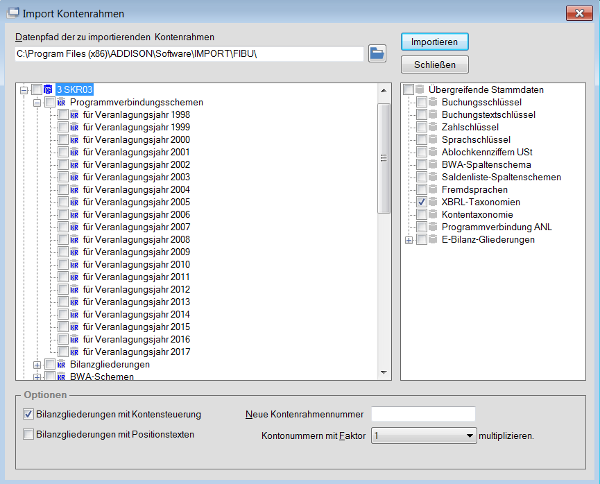Click database icon of Fremdsprachen
Screen dimensions: 600x484
(433, 189)
